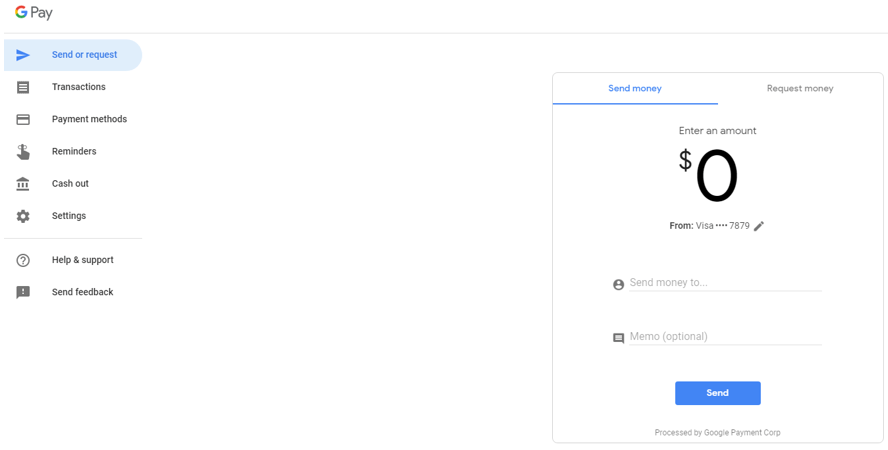Screen dimensions: 888x450
Task: Open the Settings gear icon
Action: (23, 216)
